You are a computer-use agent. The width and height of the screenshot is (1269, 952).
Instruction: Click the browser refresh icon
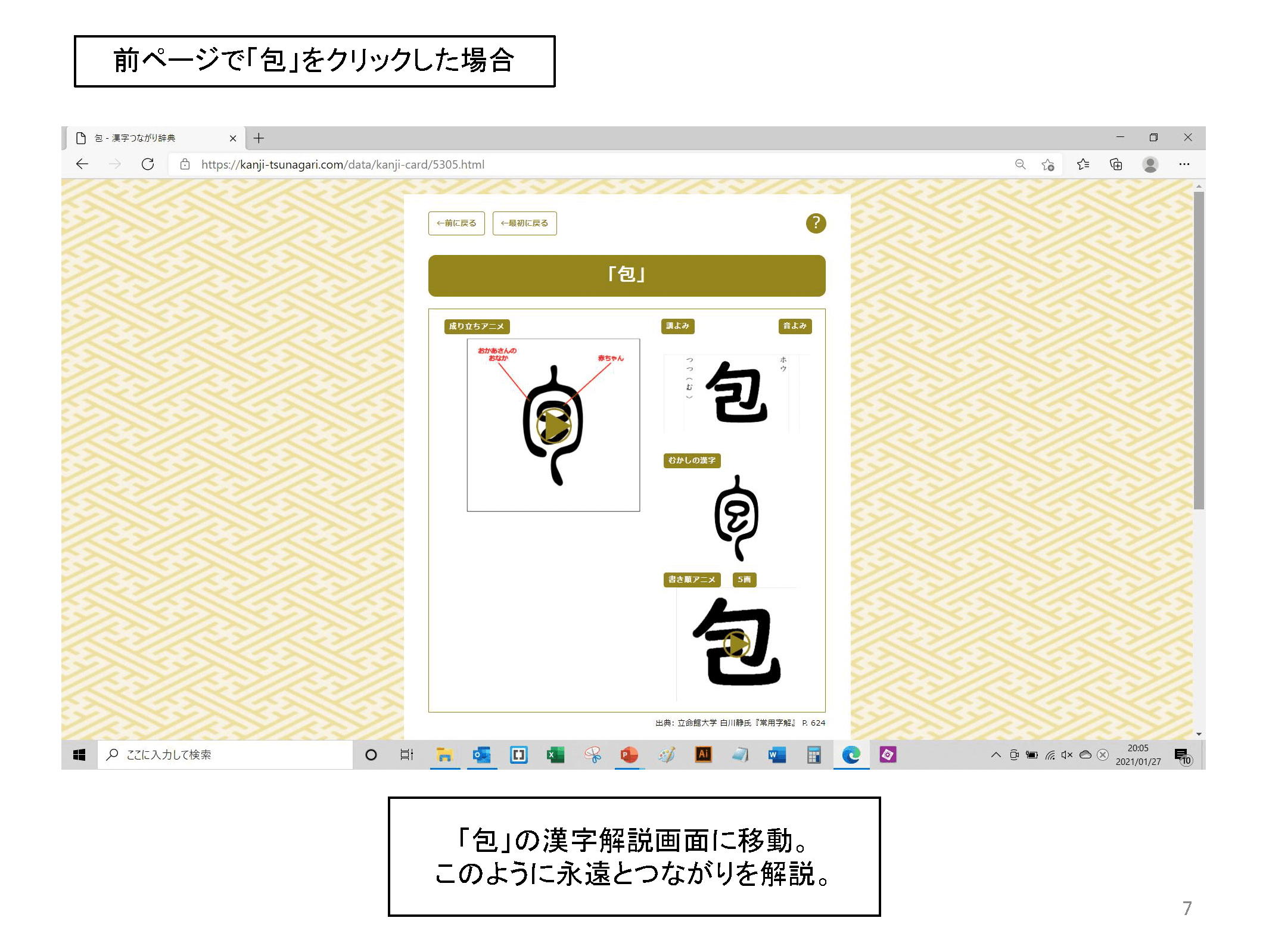point(148,164)
